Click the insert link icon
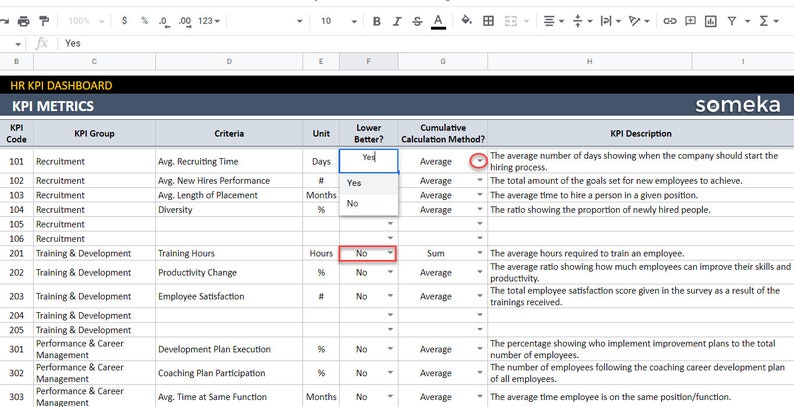794x407 pixels. coord(670,21)
